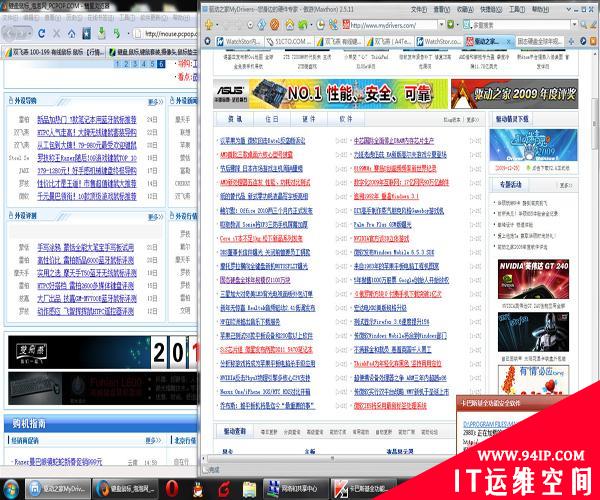
Task: Click the ASUS NO.1 banner advertisement
Action: [330, 94]
